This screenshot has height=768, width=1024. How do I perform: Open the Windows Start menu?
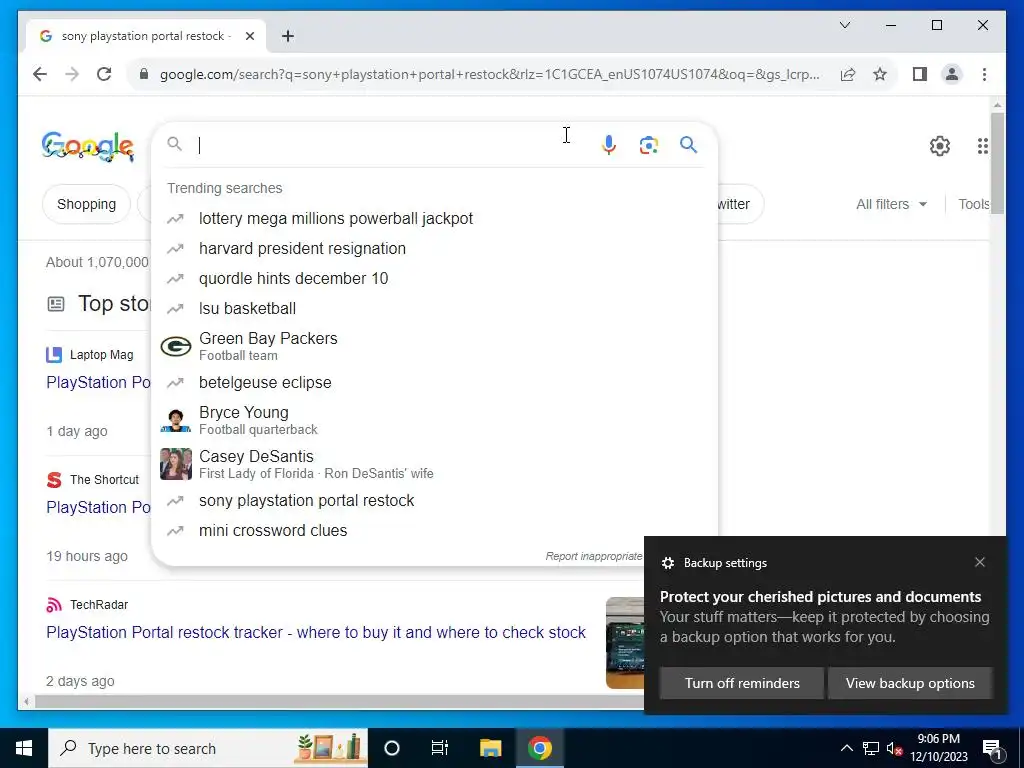coord(24,748)
